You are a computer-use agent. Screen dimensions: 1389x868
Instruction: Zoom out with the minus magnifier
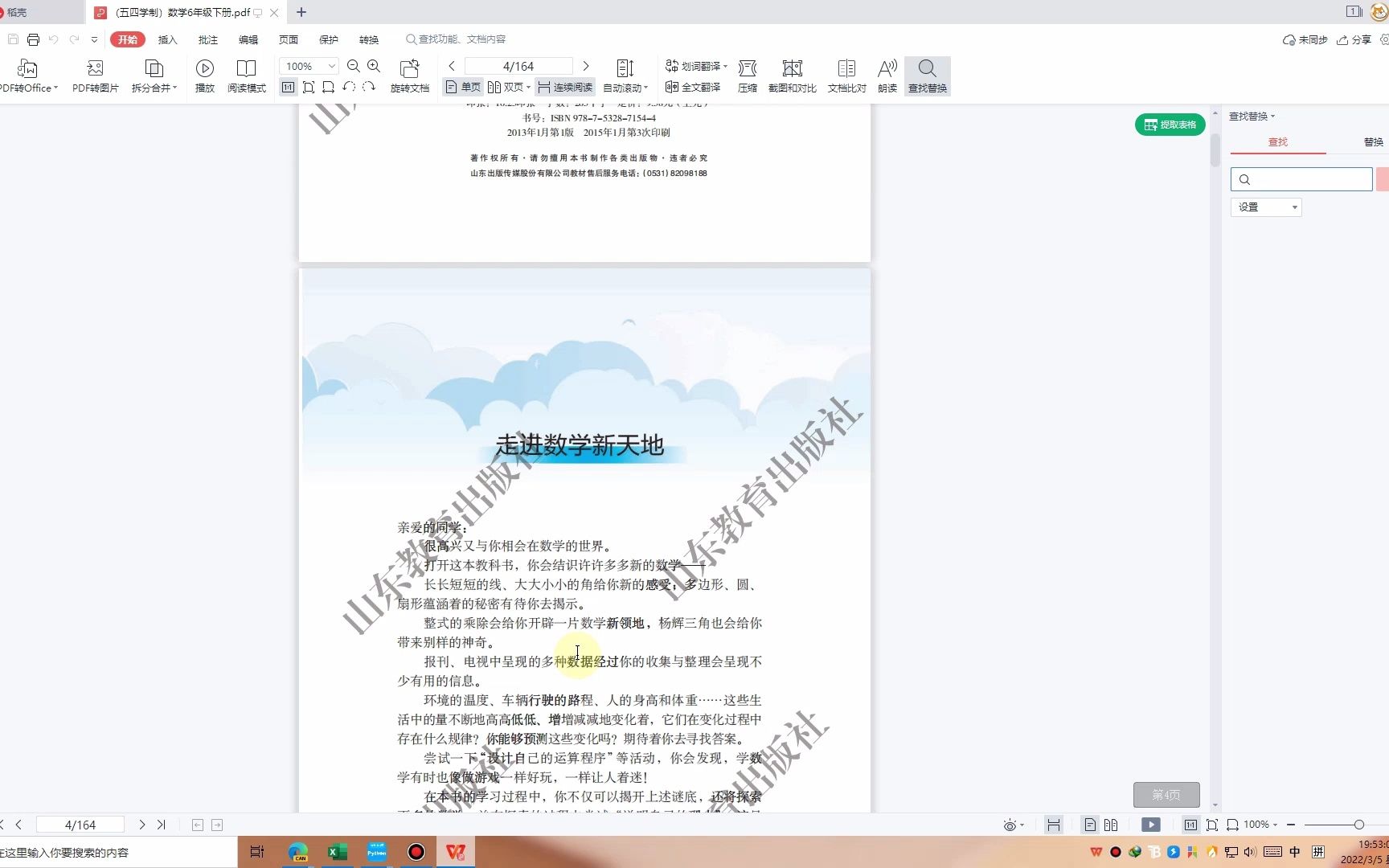tap(354, 66)
